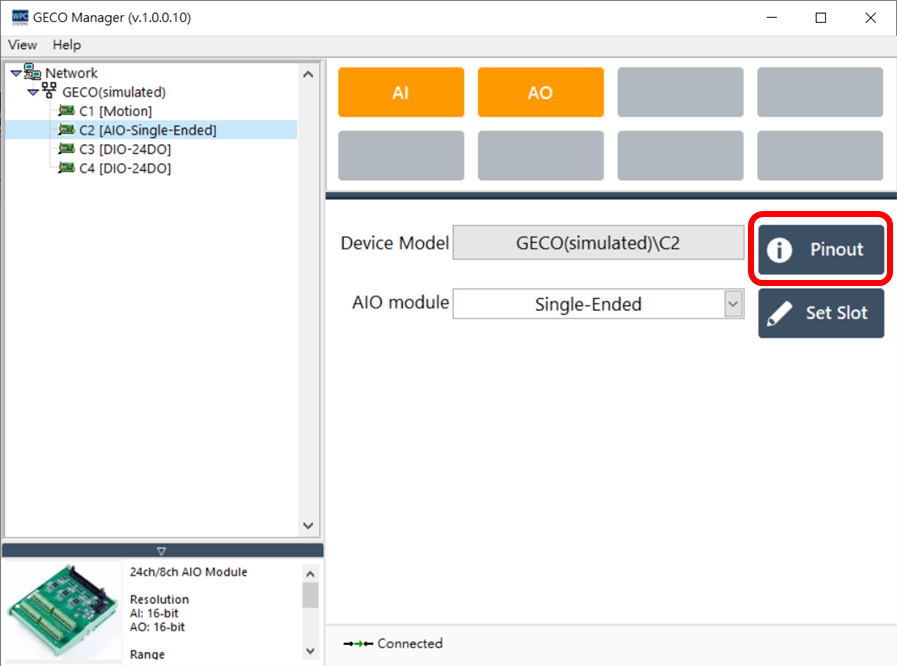Click the Set Slot button
The image size is (897, 666).
tap(820, 313)
